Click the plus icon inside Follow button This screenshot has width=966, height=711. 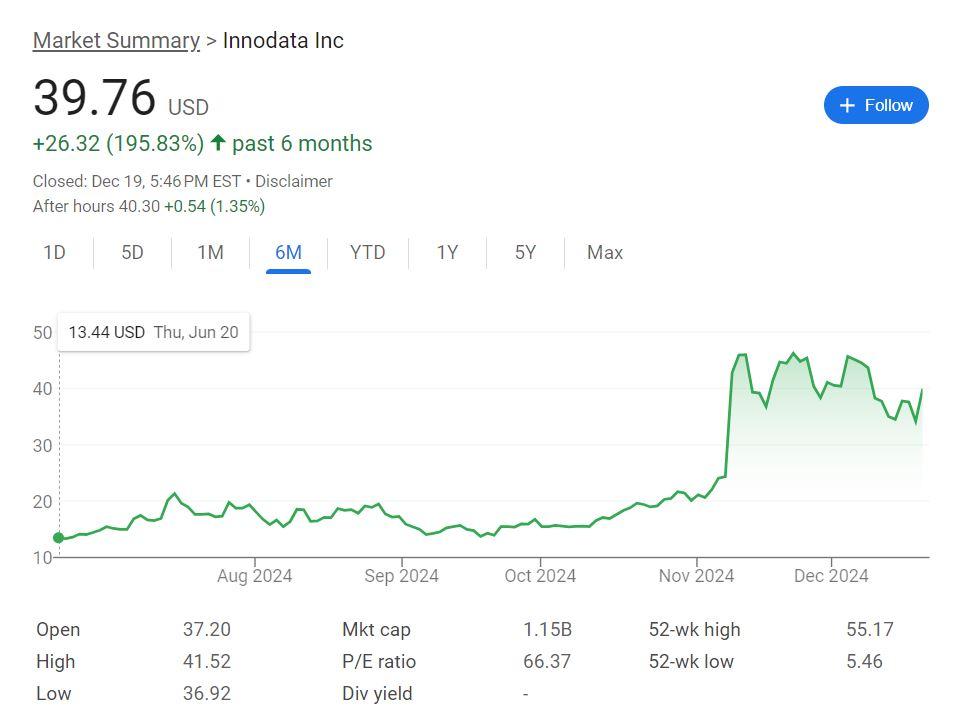point(847,105)
